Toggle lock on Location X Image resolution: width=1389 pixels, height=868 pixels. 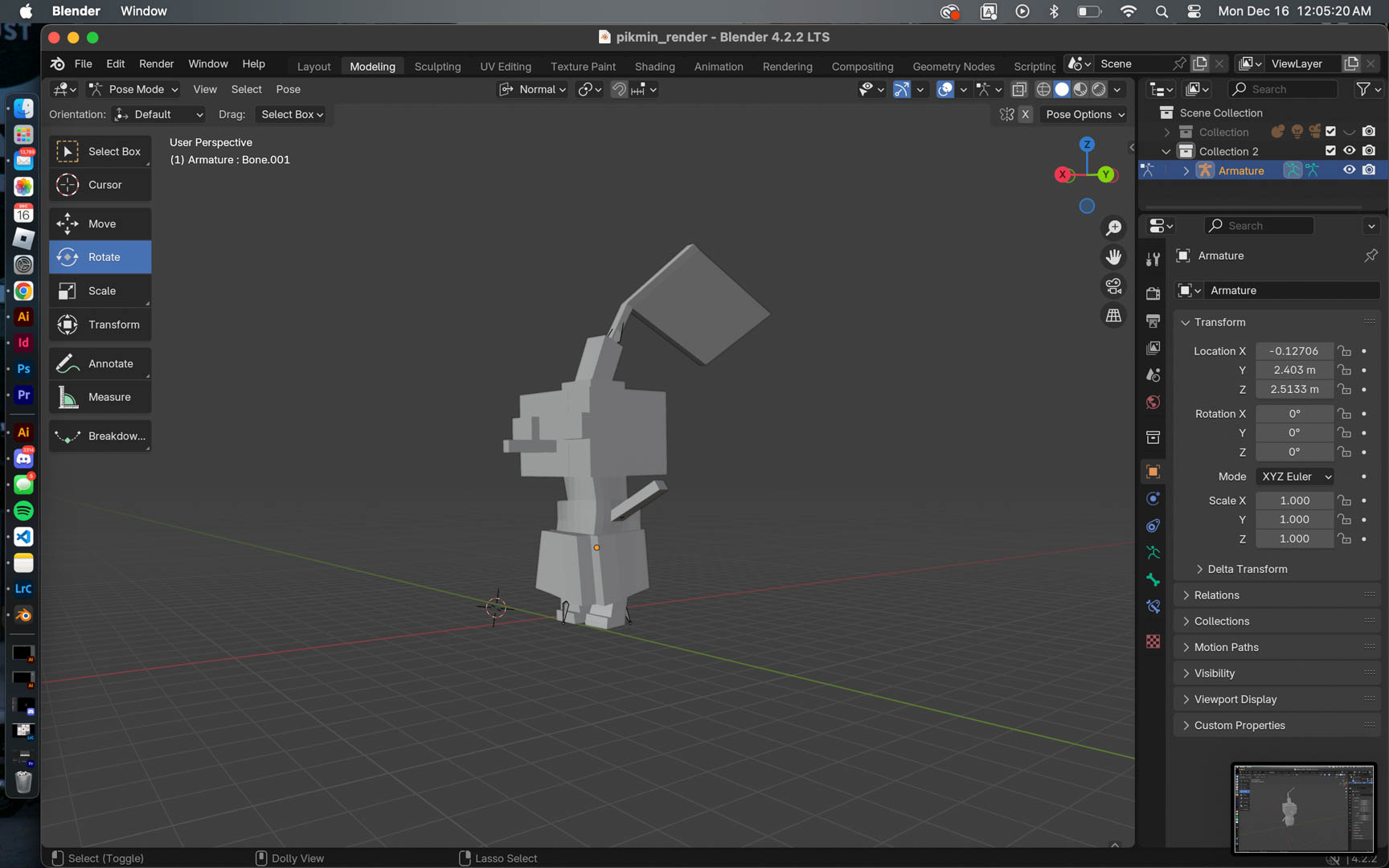(1345, 351)
